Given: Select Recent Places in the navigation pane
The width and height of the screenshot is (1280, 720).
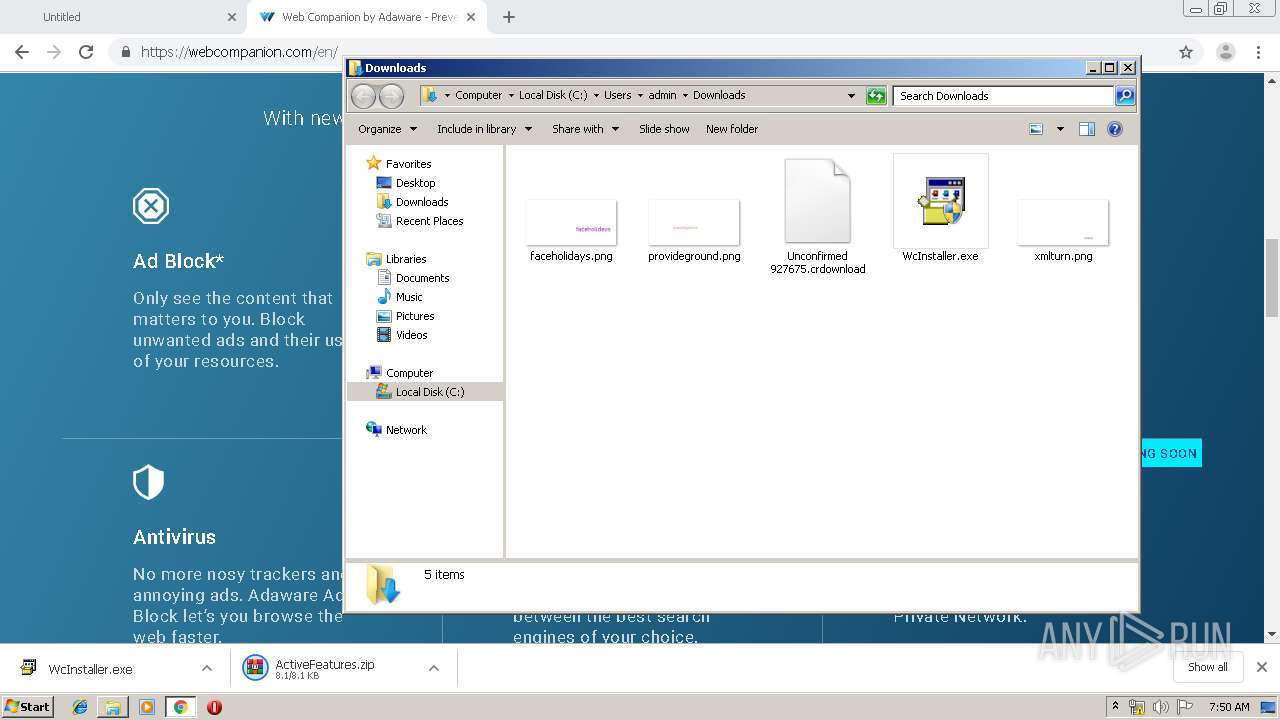Looking at the screenshot, I should 429,221.
